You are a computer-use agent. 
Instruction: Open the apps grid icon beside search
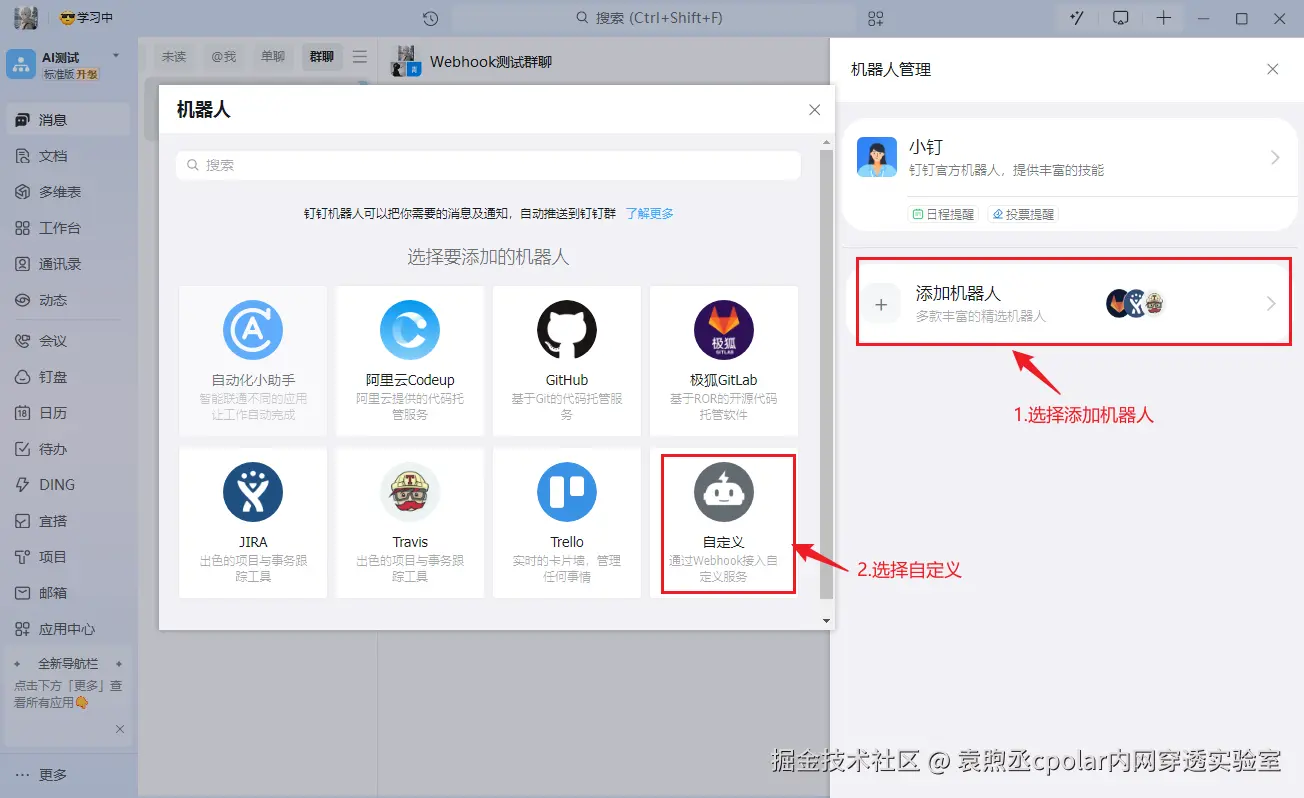[876, 18]
